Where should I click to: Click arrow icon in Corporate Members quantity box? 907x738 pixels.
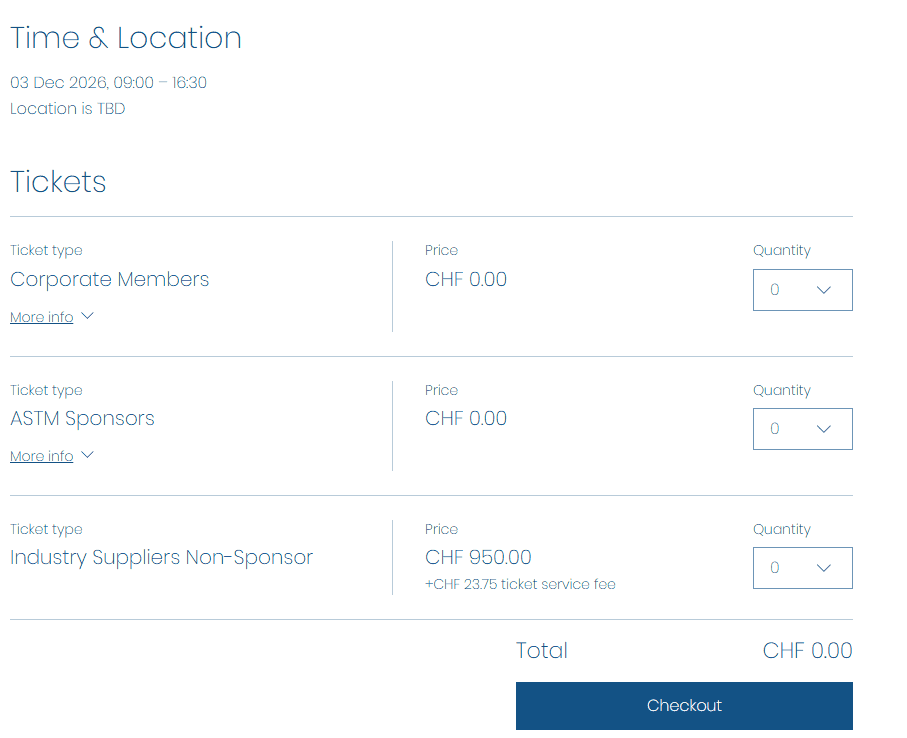coord(824,290)
